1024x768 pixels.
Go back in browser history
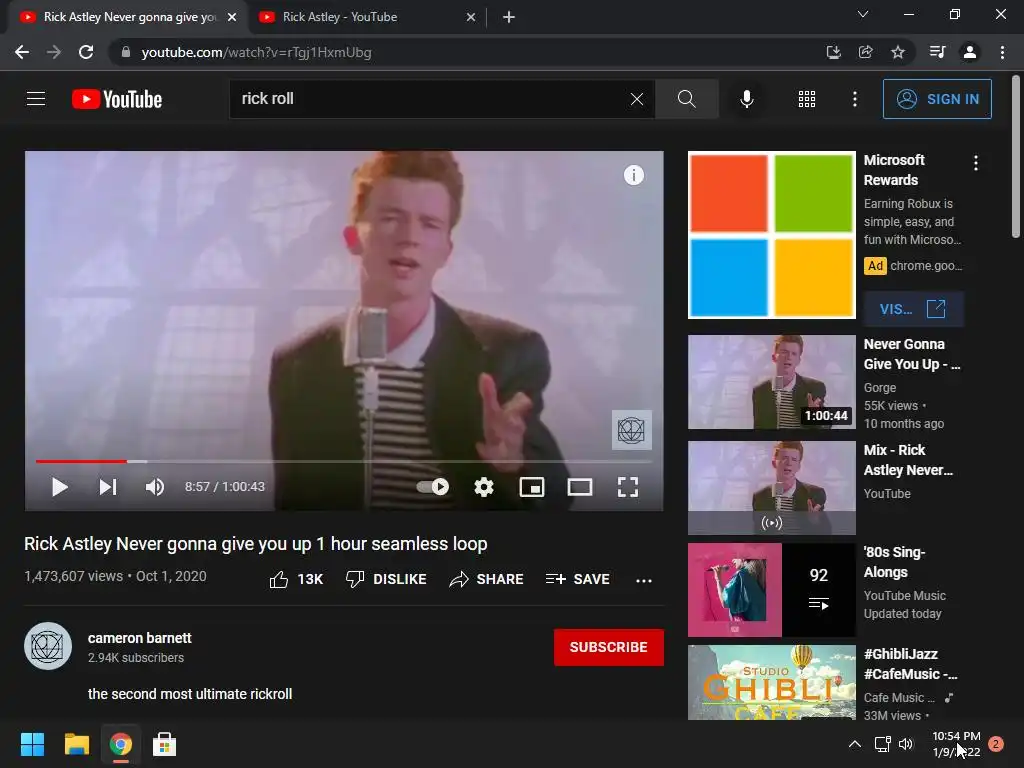click(22, 52)
